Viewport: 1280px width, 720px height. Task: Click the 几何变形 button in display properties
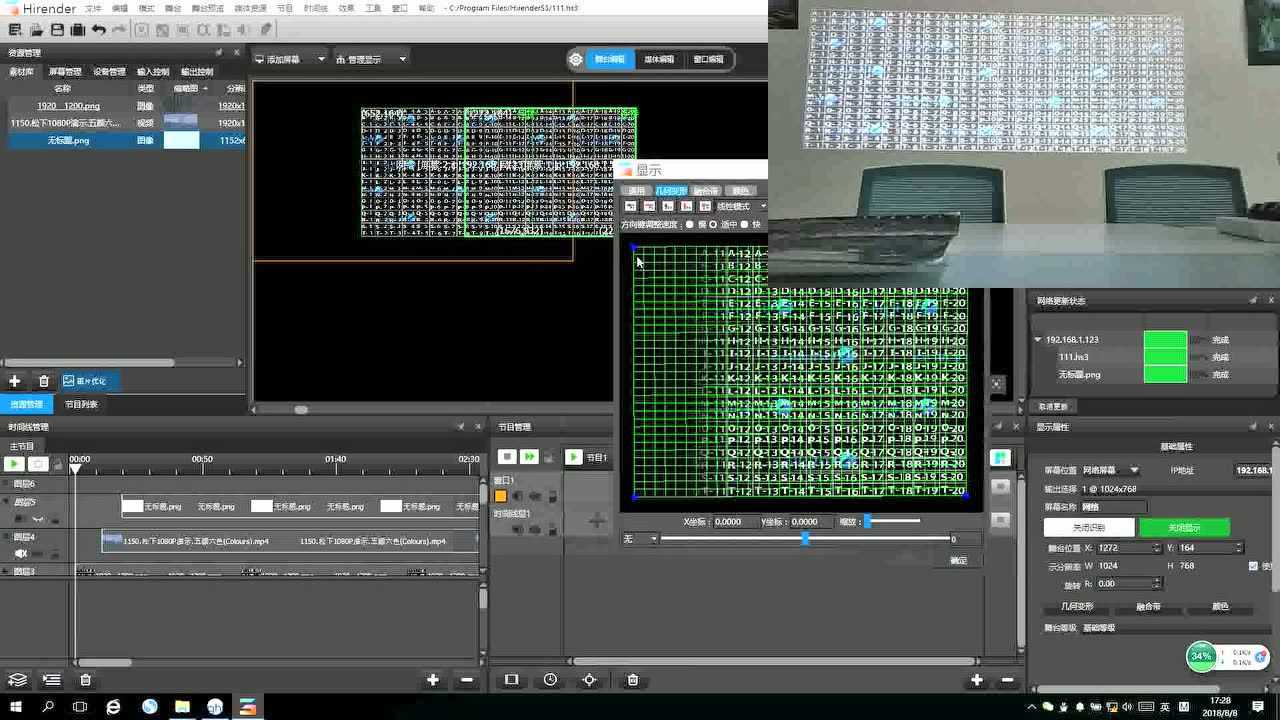tap(1077, 607)
